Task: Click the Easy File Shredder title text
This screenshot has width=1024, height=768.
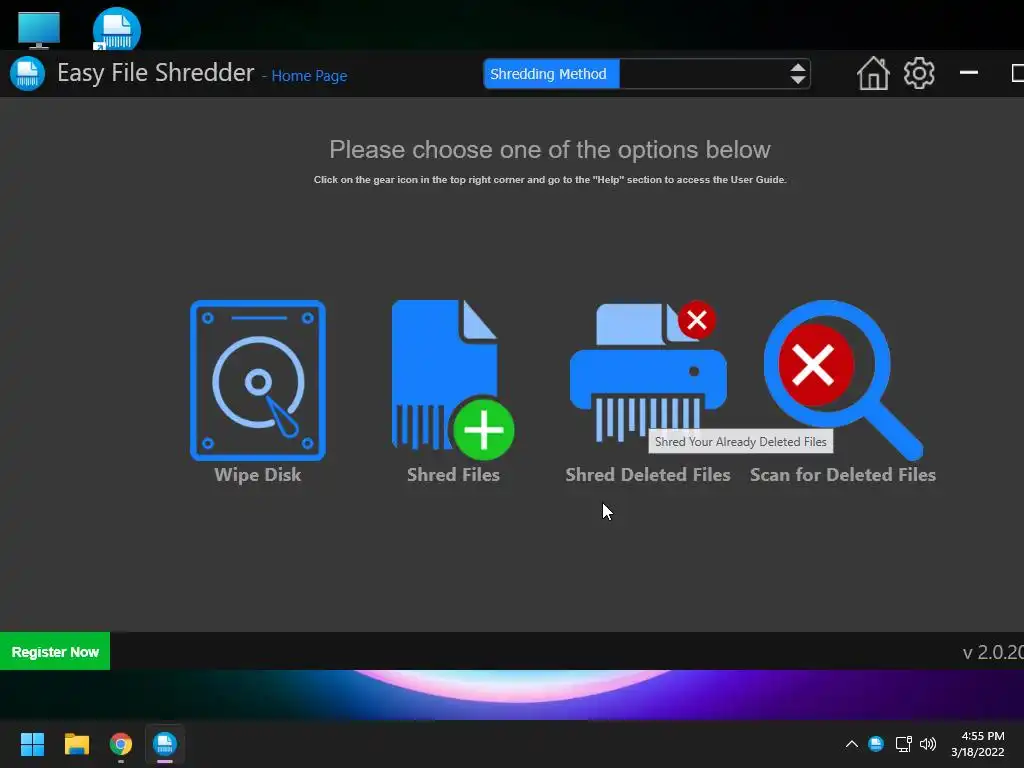Action: (x=155, y=73)
